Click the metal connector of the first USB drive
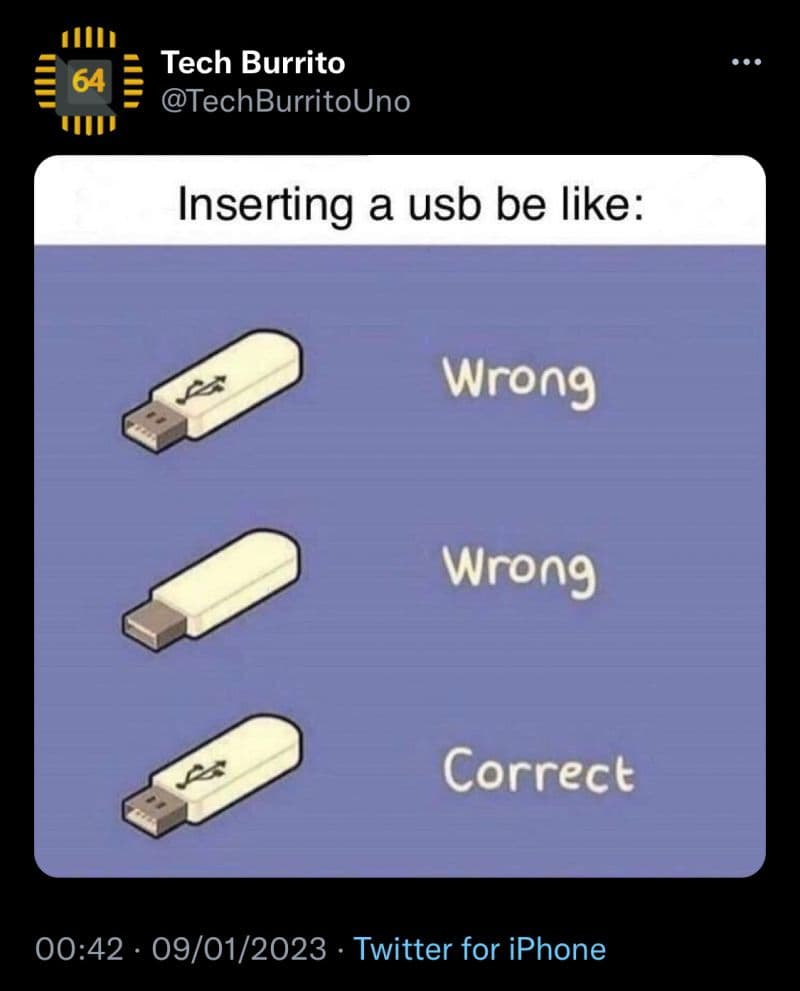Image resolution: width=800 pixels, height=991 pixels. click(x=154, y=429)
